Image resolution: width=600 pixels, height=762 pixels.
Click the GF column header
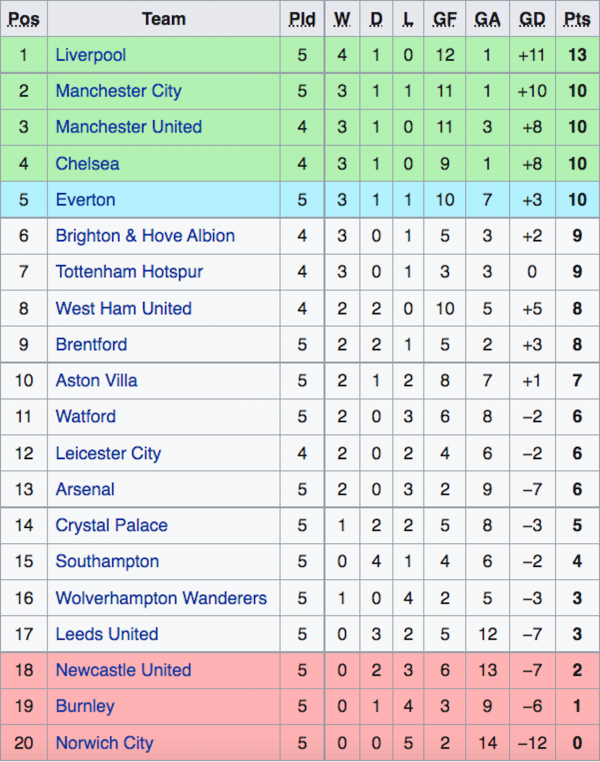tap(445, 19)
